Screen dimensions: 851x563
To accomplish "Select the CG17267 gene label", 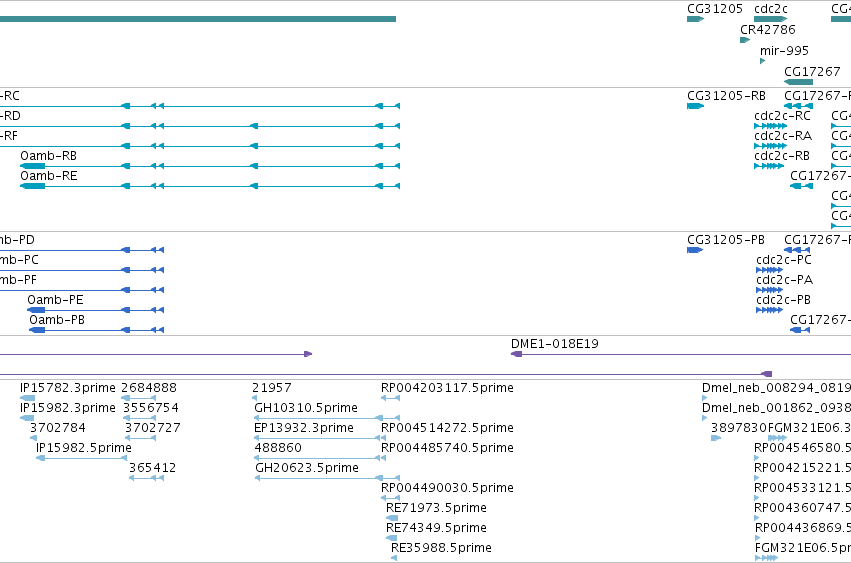I will pos(812,72).
